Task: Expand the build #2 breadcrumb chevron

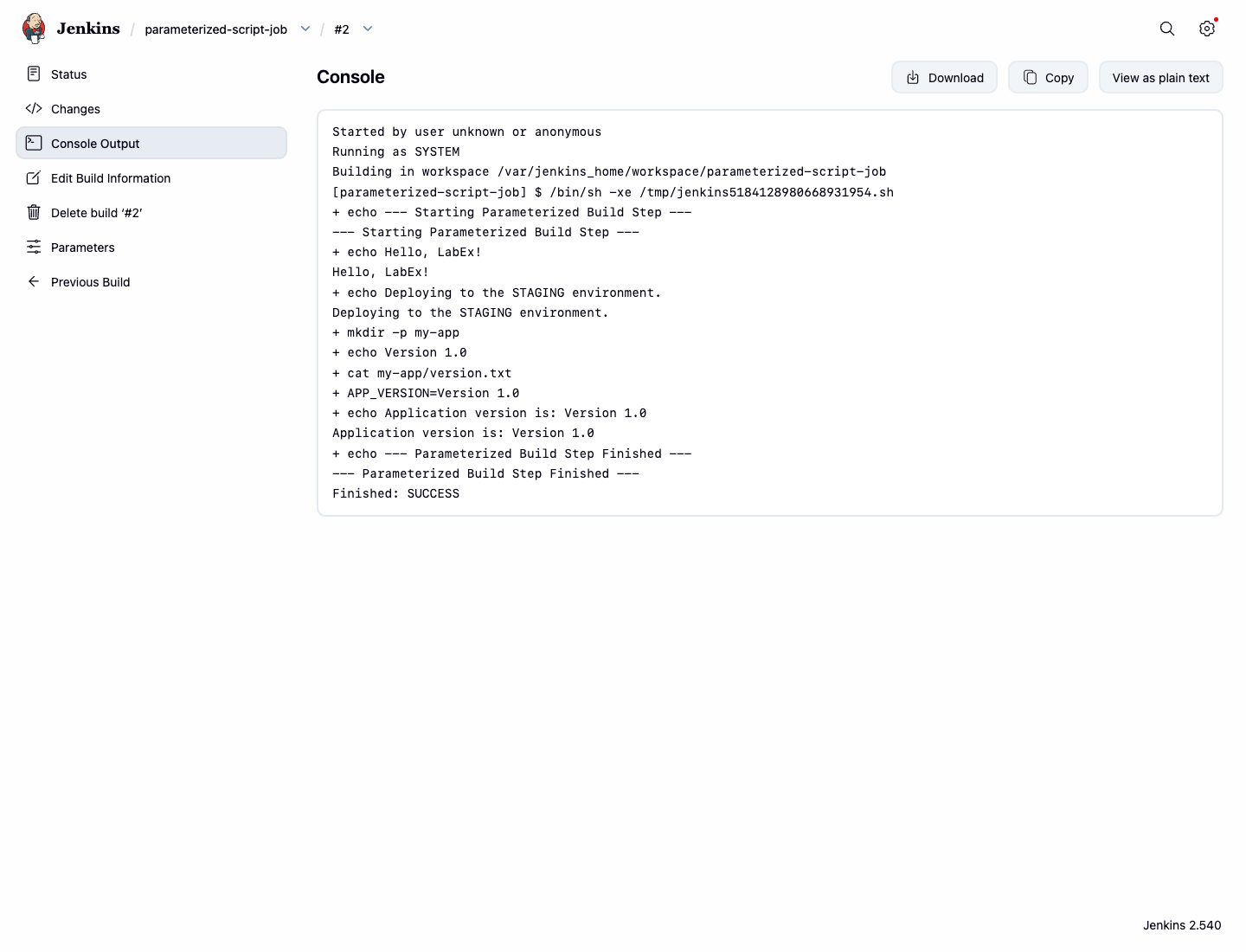Action: pyautogui.click(x=368, y=29)
